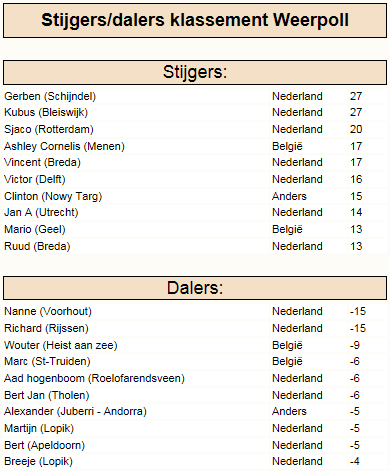Viewport: 390px width, 471px height.
Task: Click Gerben (Schijndel) name cell
Action: 50,96
